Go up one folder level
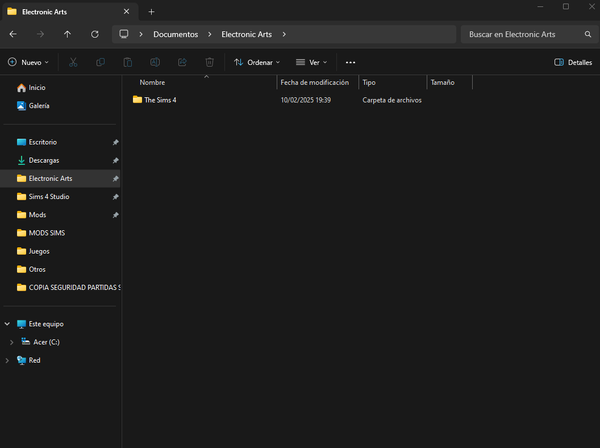The image size is (600, 448). 67,34
